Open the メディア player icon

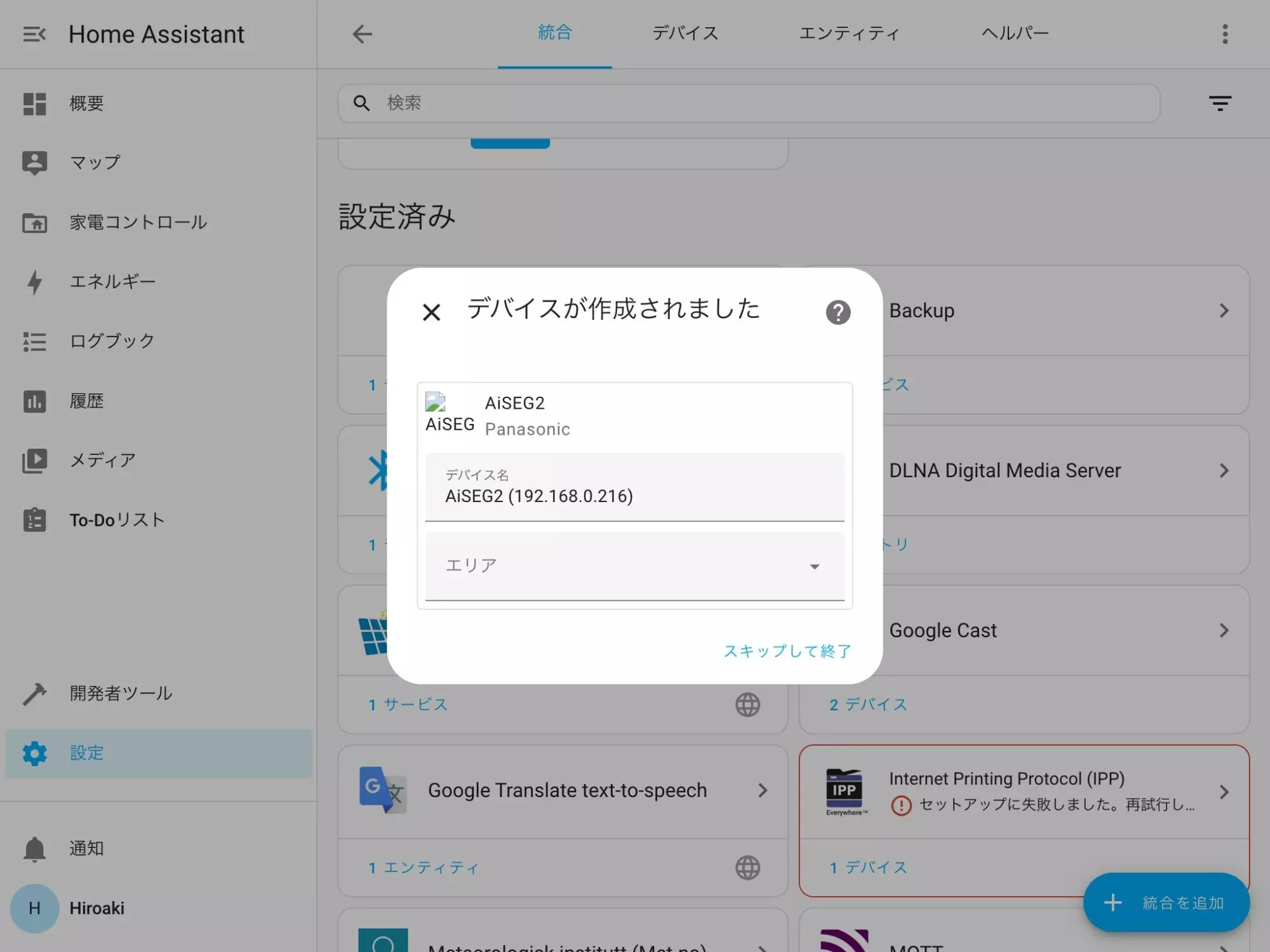(34, 460)
